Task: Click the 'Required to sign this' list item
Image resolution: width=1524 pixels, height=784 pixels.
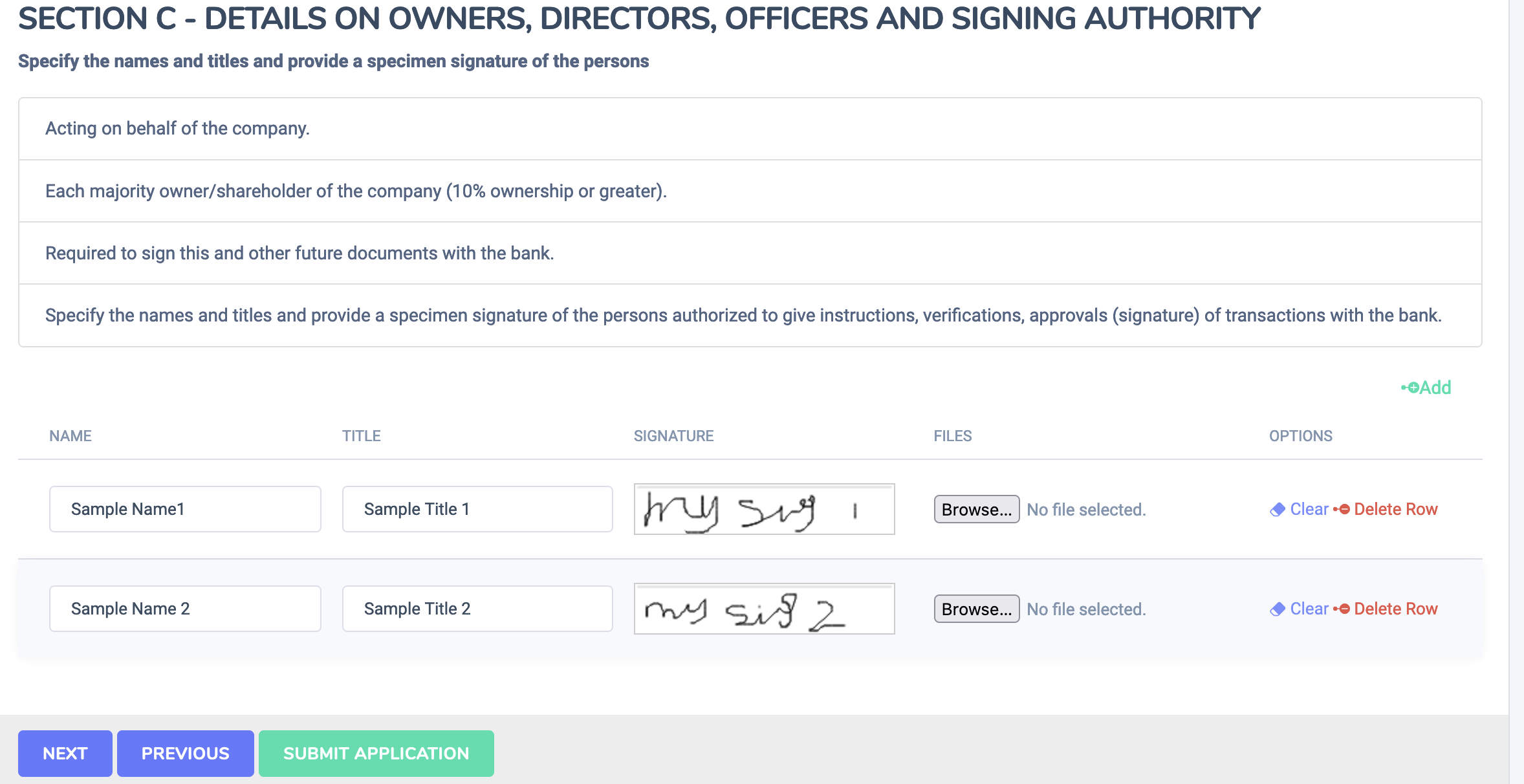Action: (x=299, y=254)
